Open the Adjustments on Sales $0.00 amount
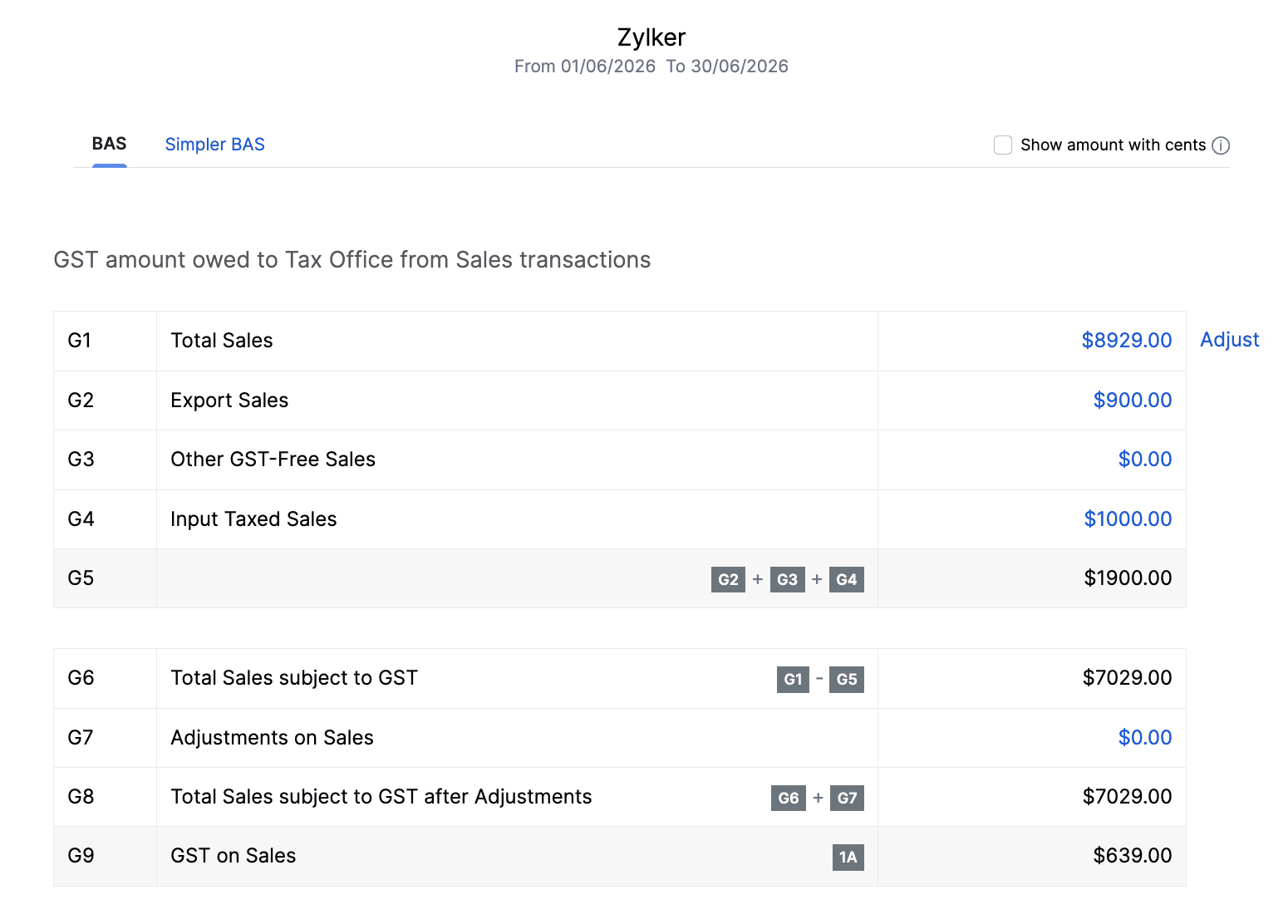This screenshot has width=1288, height=924. click(x=1144, y=738)
